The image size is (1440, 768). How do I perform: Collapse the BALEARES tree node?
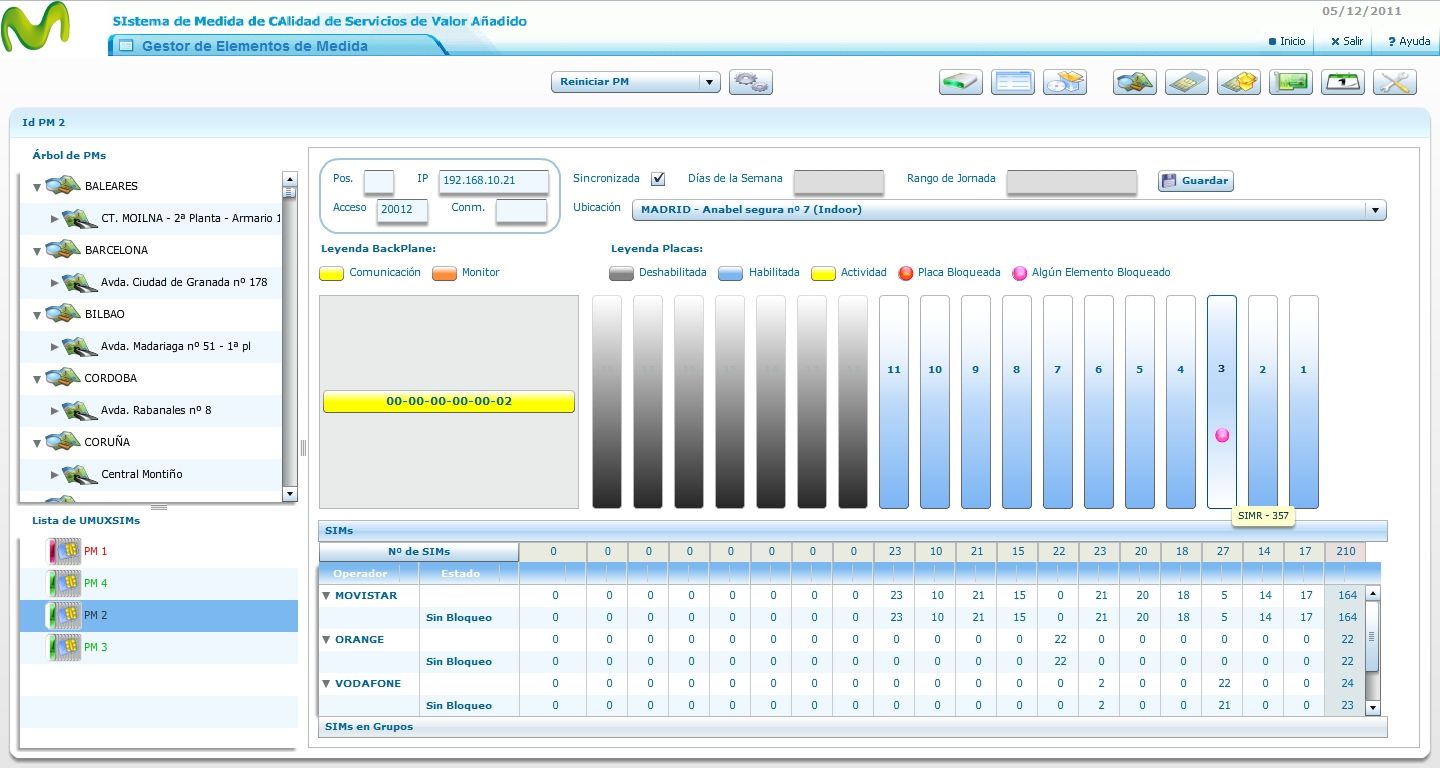37,187
